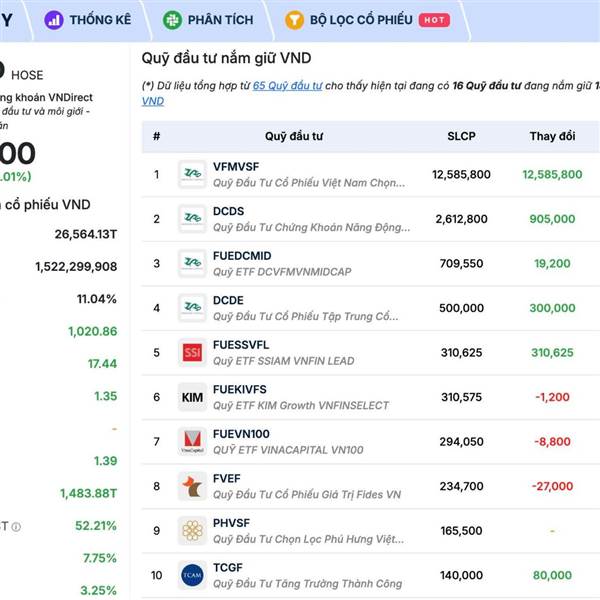Click Quỹ ETF SSIAM VNFIN LEAD description
The width and height of the screenshot is (600, 600).
[284, 361]
